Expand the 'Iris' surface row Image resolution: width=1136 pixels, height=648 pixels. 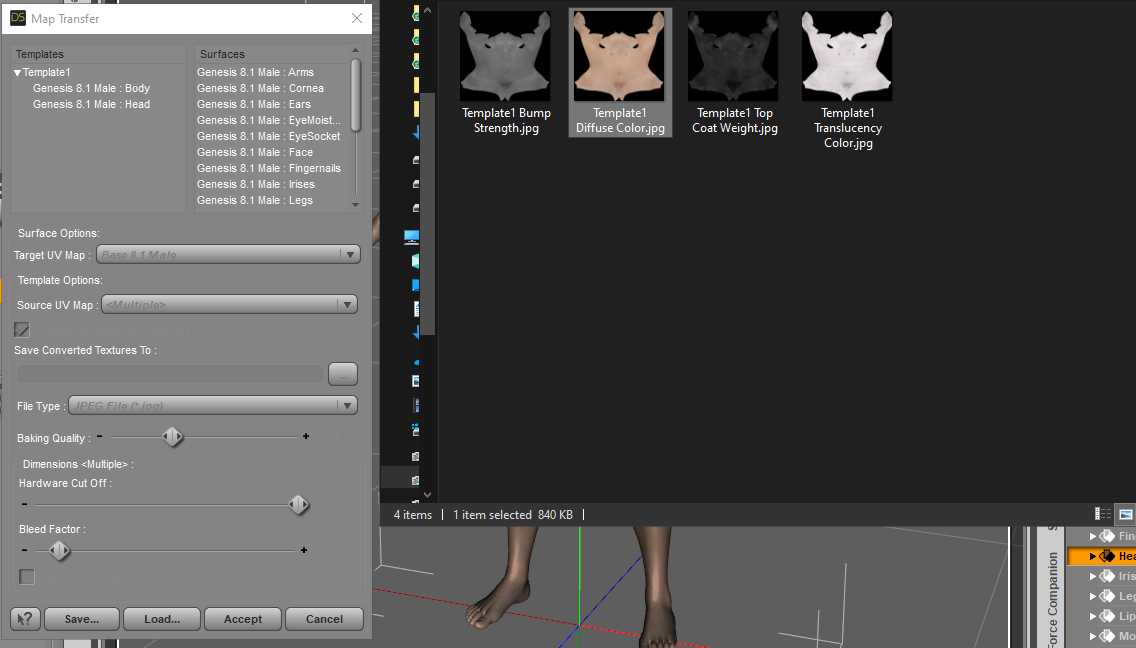point(1093,576)
